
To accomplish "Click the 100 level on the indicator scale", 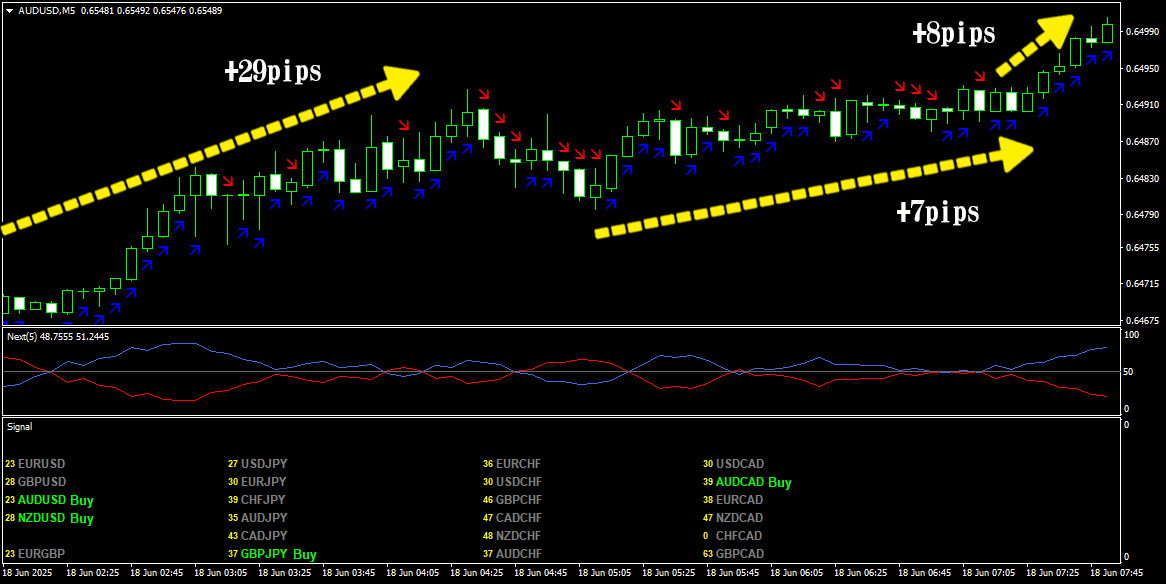I will [1131, 336].
